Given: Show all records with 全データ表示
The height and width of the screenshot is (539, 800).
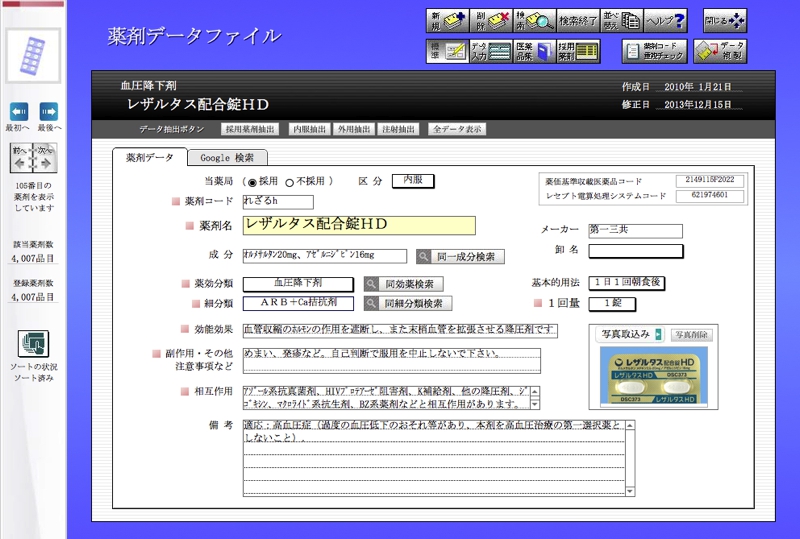Looking at the screenshot, I should tap(457, 129).
